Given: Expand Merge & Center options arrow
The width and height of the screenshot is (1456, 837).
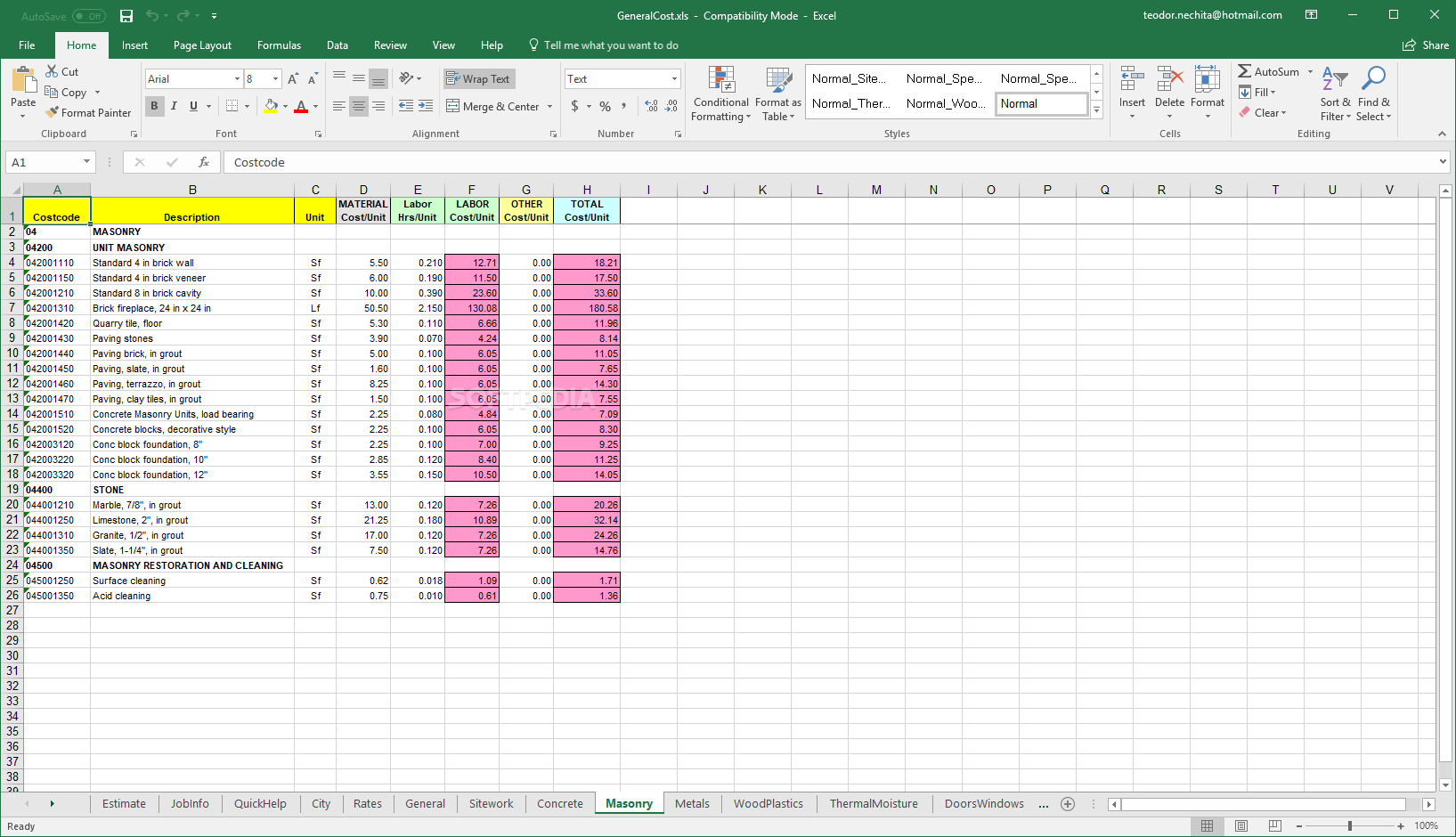Looking at the screenshot, I should coord(549,106).
